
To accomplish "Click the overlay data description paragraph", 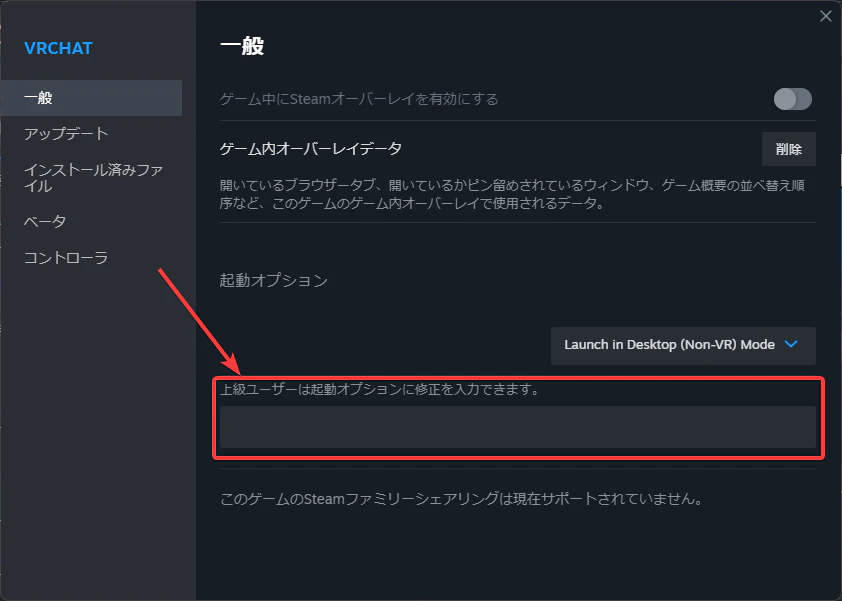I will [512, 194].
